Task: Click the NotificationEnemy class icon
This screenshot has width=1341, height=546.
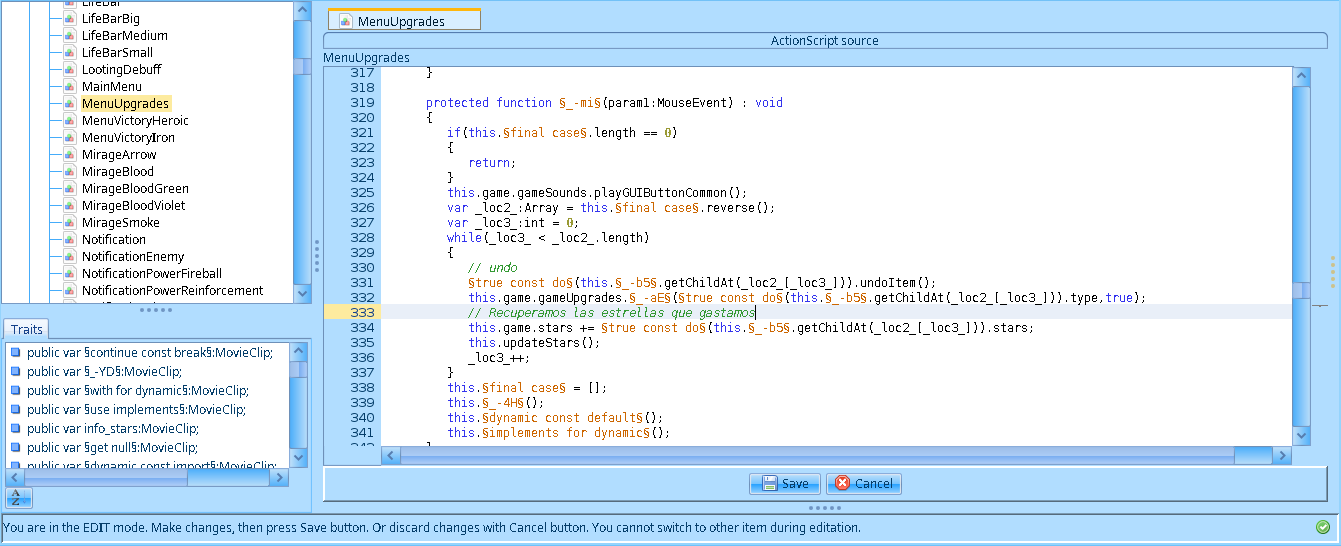Action: point(70,257)
